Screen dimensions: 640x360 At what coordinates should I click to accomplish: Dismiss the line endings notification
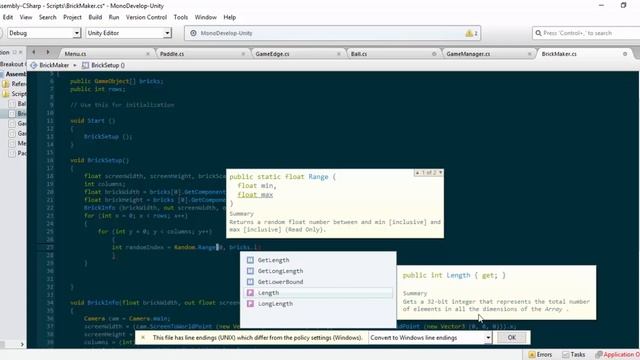click(x=143, y=338)
